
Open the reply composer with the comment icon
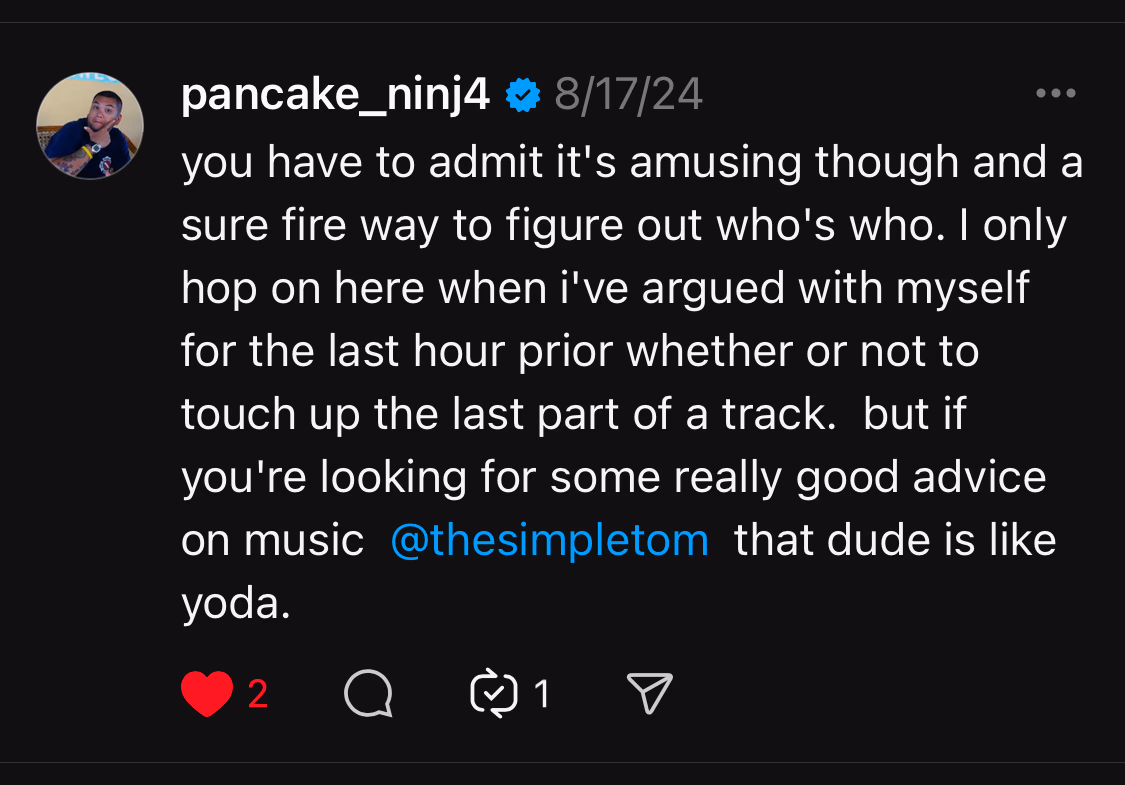(367, 693)
